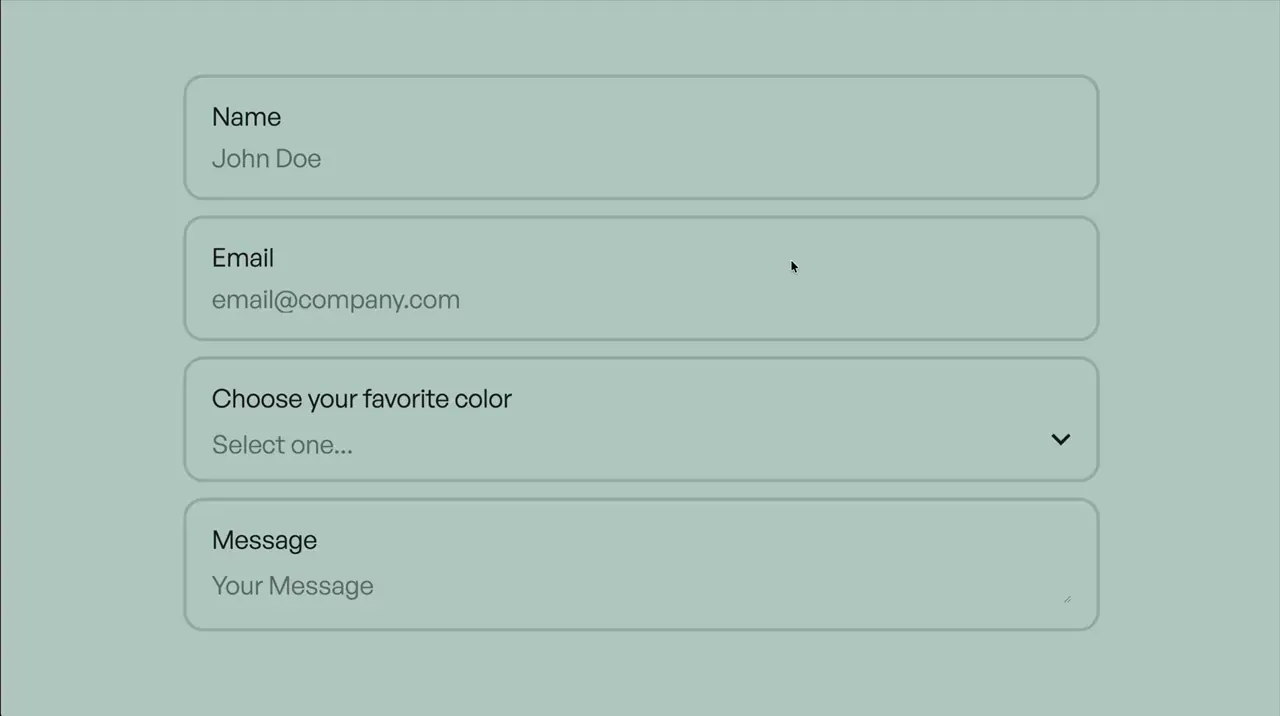Screen dimensions: 1280x716
Task: Click the "Name" field label
Action: click(x=246, y=117)
